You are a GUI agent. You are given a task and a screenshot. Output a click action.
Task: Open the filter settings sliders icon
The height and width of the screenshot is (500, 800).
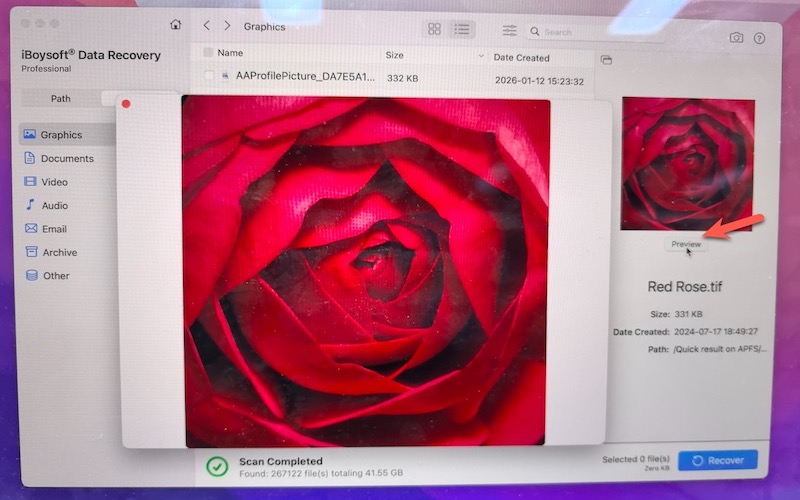[x=510, y=31]
